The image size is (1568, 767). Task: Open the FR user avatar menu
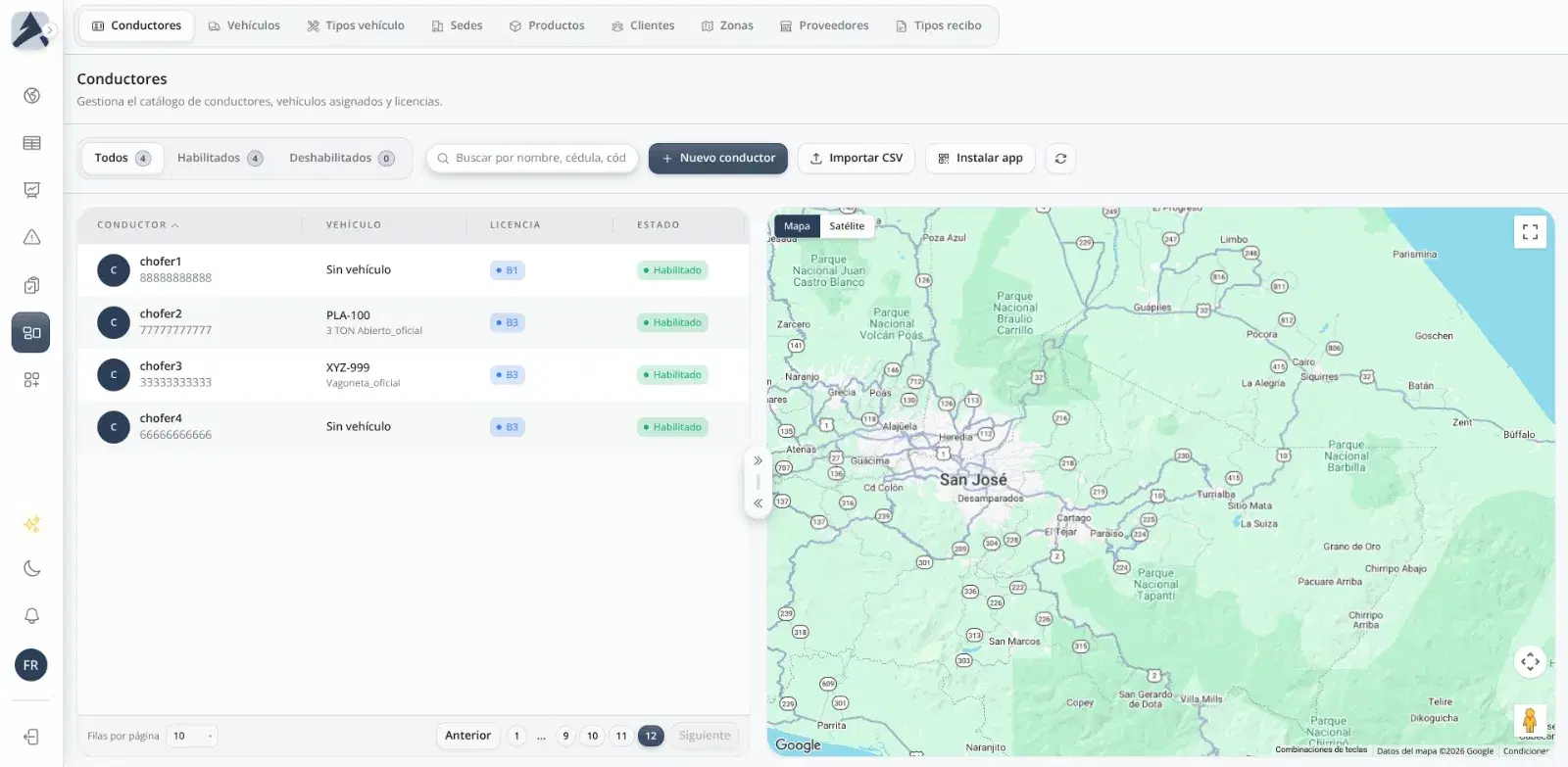(31, 665)
